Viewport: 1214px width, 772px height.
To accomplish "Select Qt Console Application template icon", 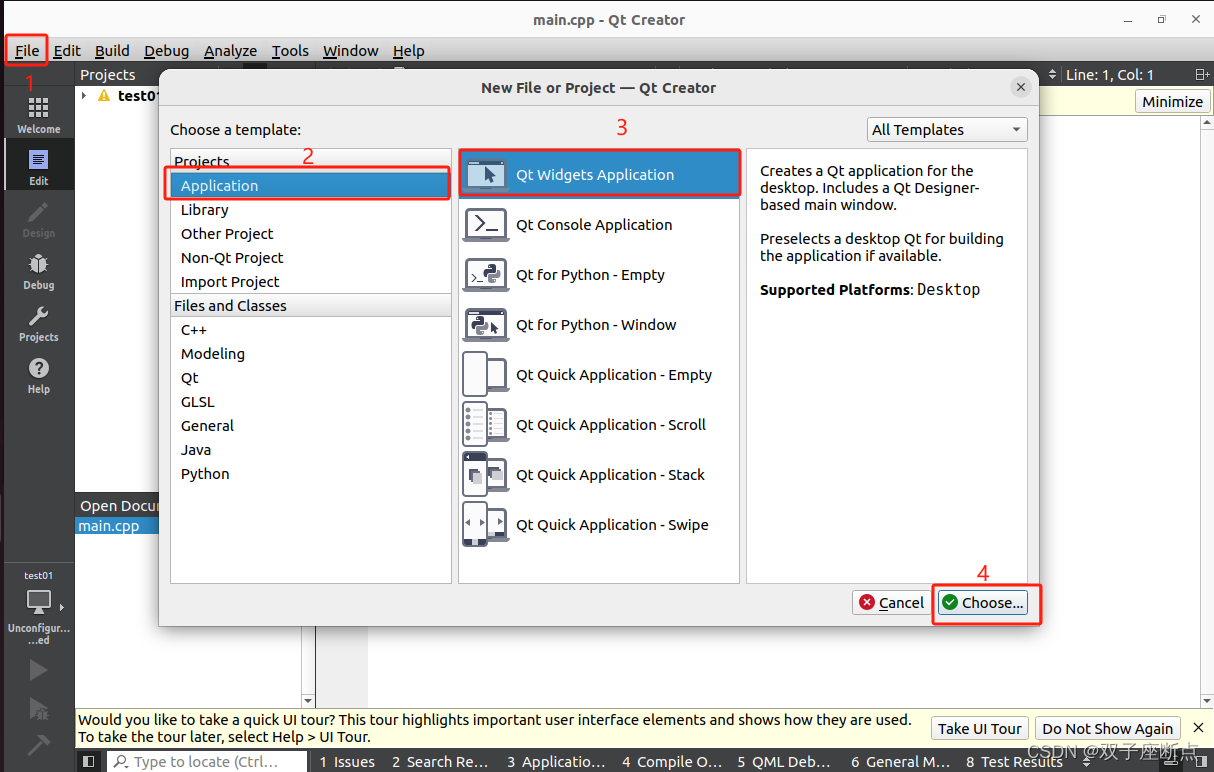I will coord(486,224).
